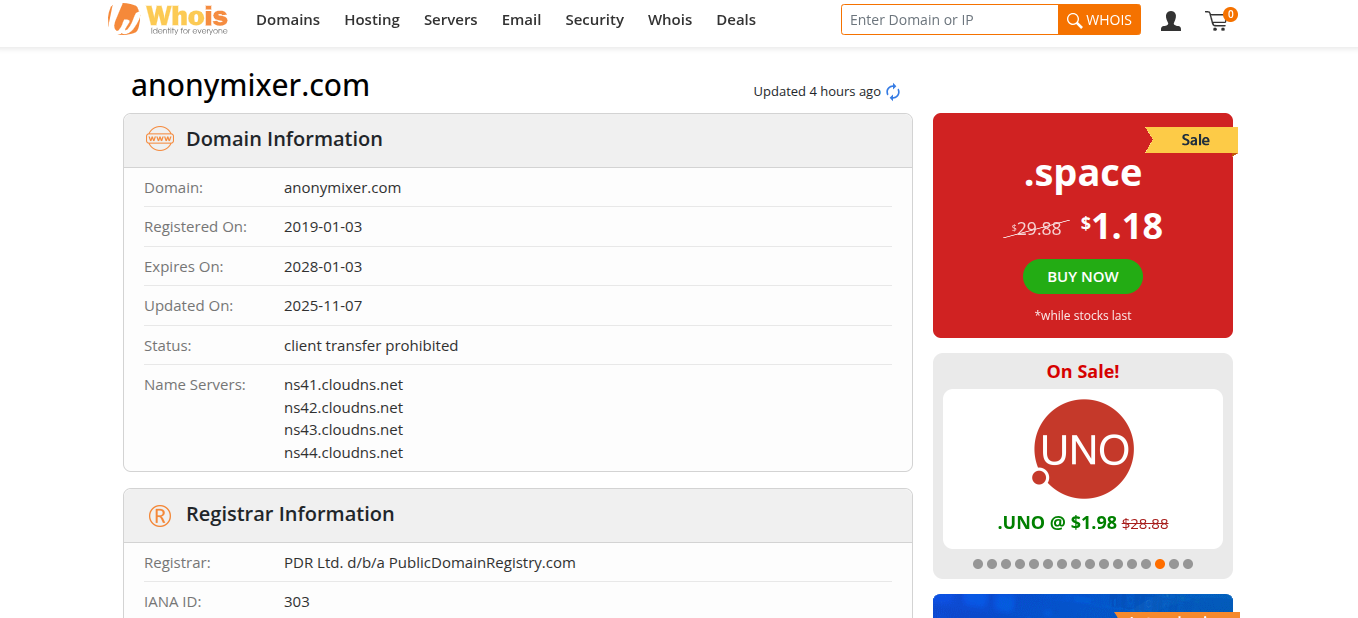Image resolution: width=1358 pixels, height=618 pixels.
Task: Click the orange WHOIS search button
Action: (x=1099, y=19)
